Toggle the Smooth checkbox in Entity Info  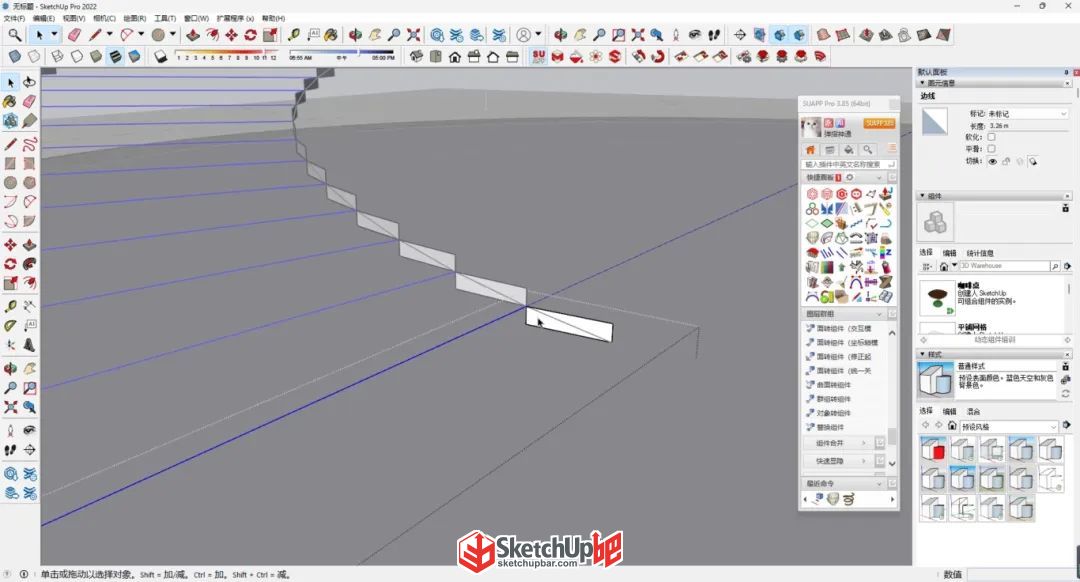point(991,149)
